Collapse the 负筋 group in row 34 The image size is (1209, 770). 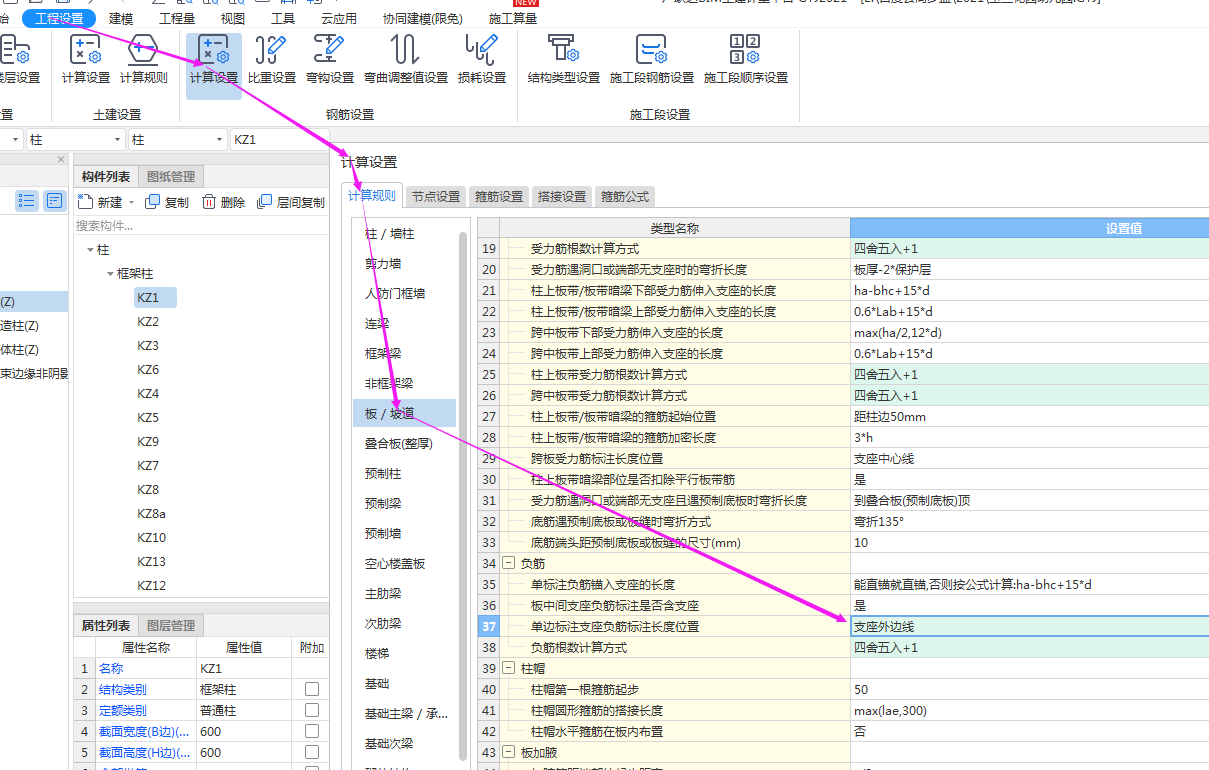(x=508, y=563)
